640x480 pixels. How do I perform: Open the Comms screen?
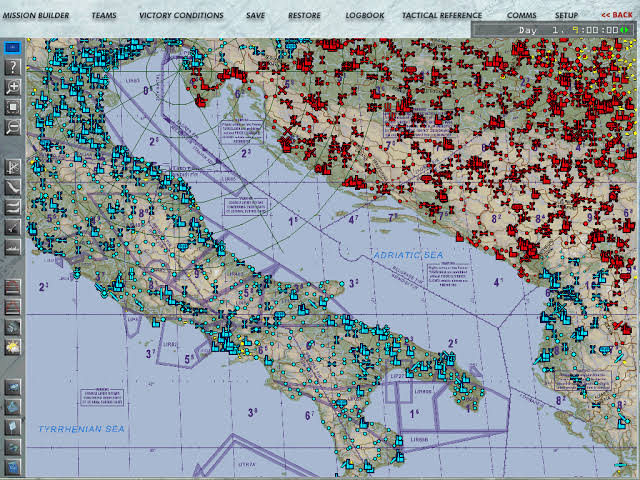click(x=521, y=16)
